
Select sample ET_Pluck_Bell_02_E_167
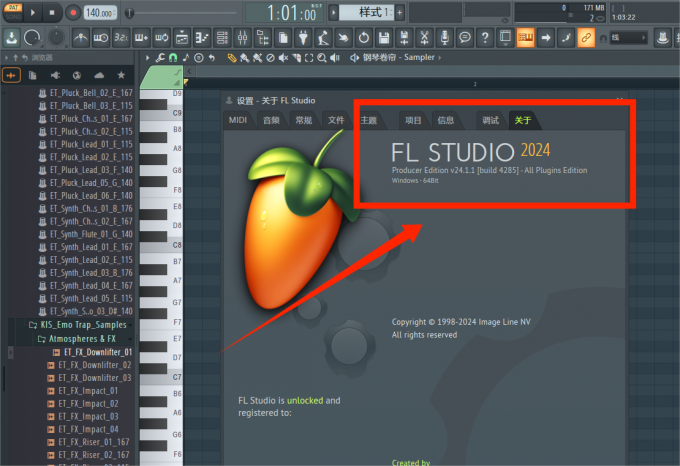91,93
